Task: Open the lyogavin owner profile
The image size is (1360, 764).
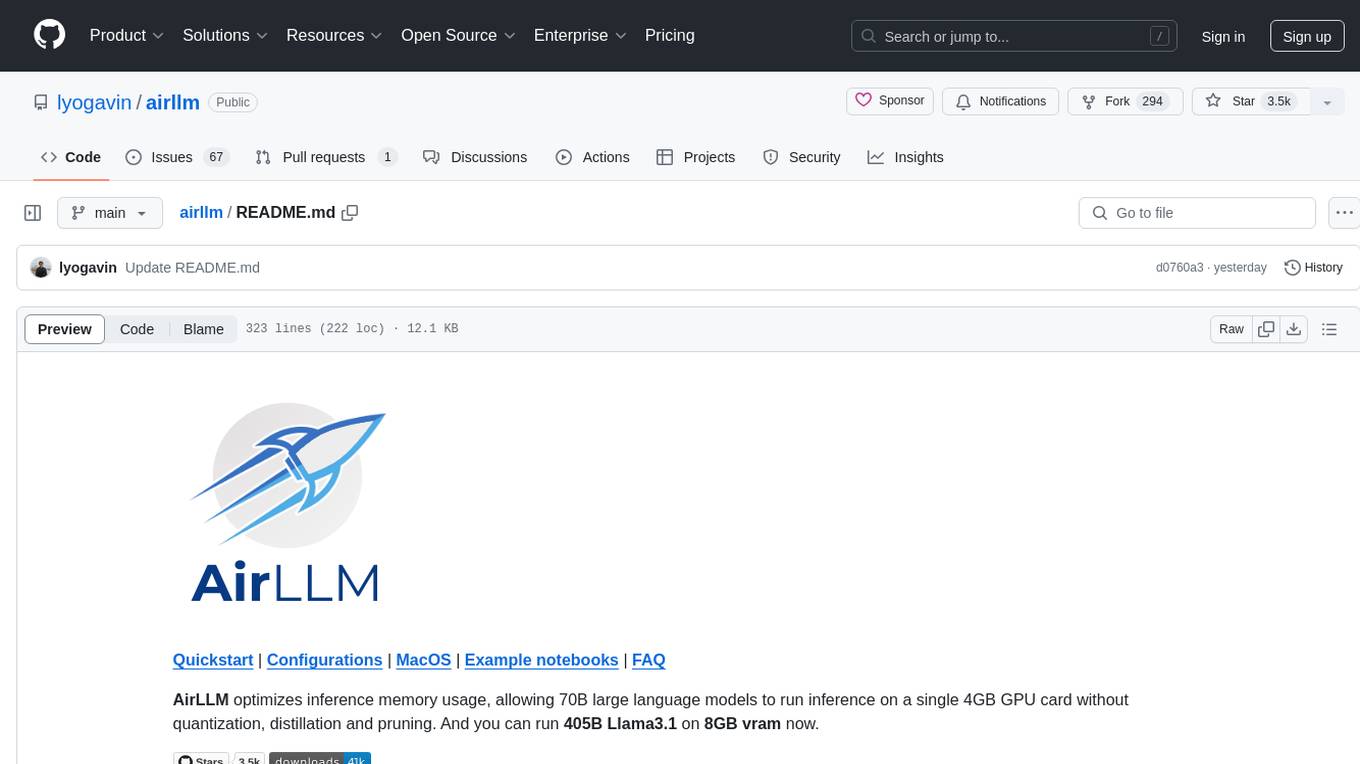Action: click(x=94, y=102)
